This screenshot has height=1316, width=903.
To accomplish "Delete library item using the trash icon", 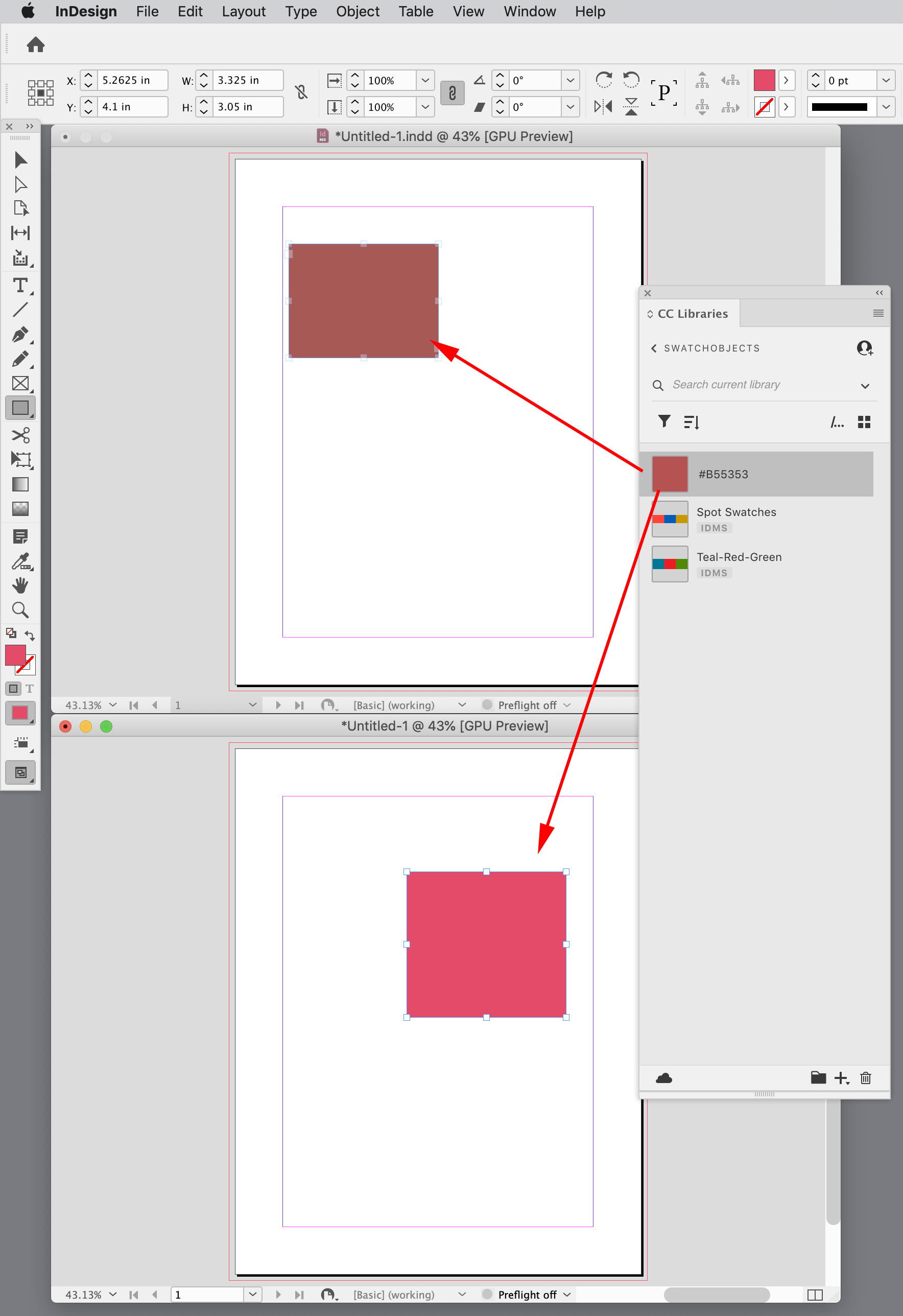I will tap(865, 1078).
